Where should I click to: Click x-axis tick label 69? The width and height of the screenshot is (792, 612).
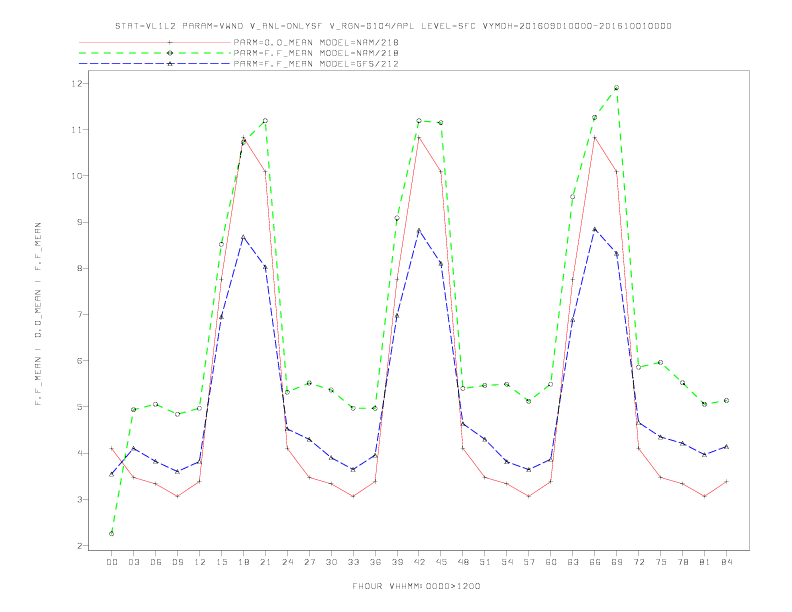[617, 562]
